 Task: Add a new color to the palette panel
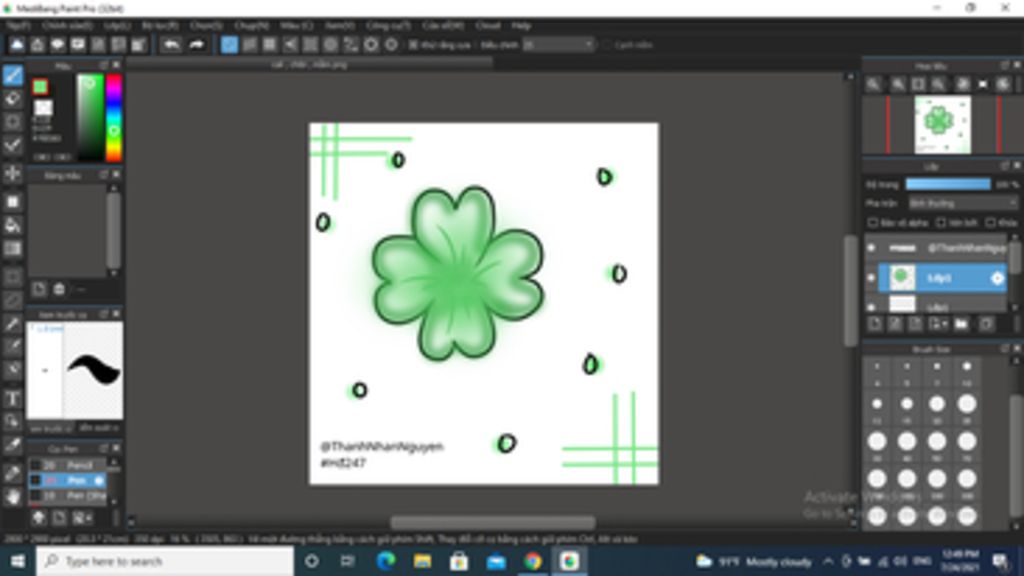tap(39, 289)
